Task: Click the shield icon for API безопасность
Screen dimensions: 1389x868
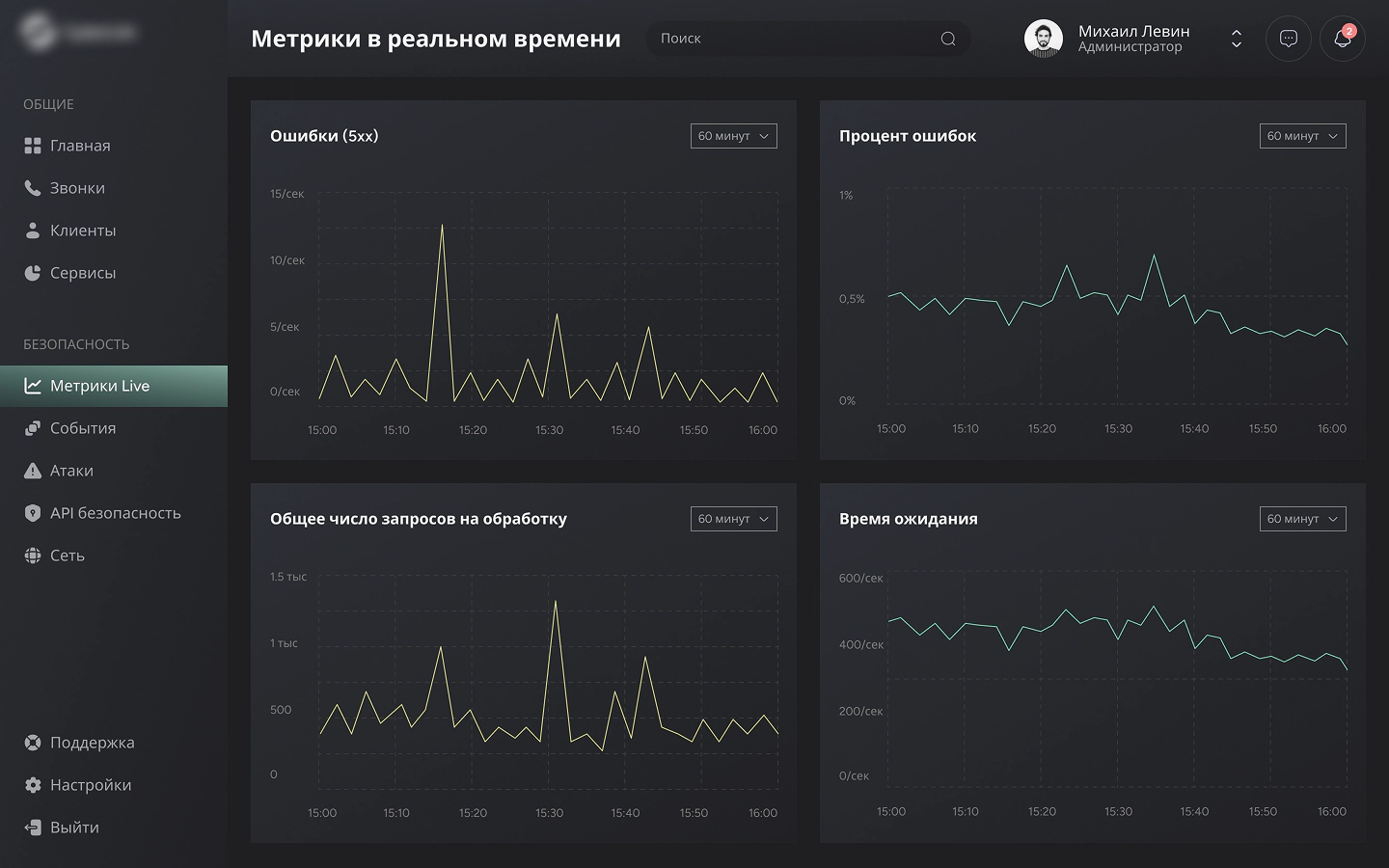Action: pos(33,513)
